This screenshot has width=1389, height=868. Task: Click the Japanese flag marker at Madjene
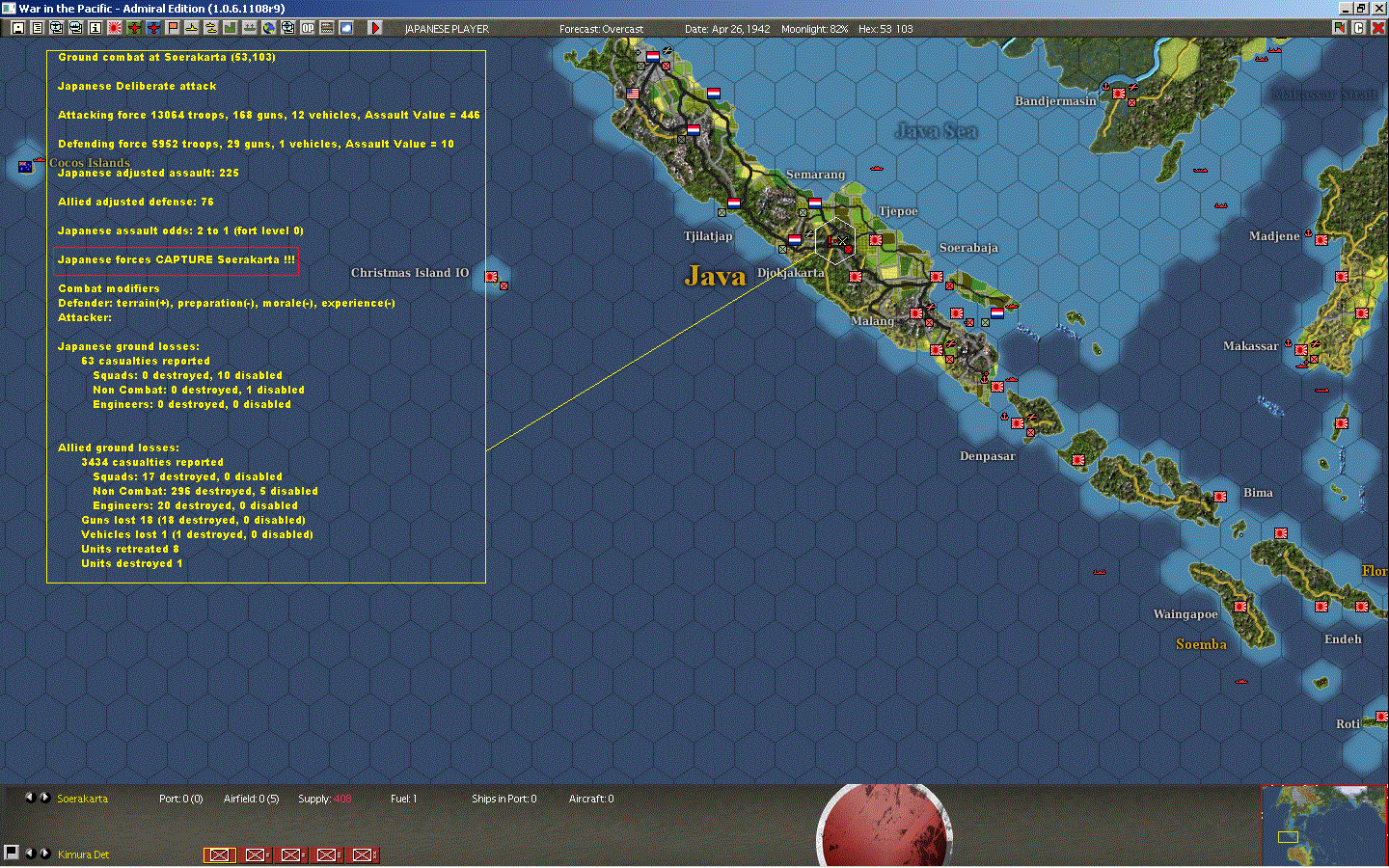coord(1321,240)
